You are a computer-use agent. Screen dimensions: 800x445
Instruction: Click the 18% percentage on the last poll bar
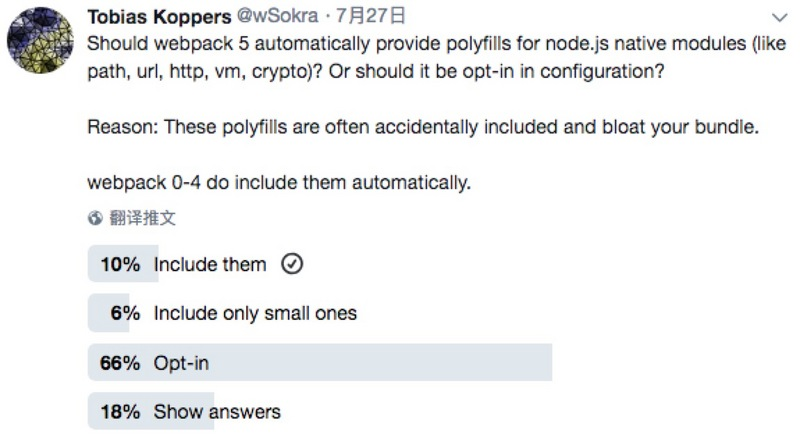120,411
